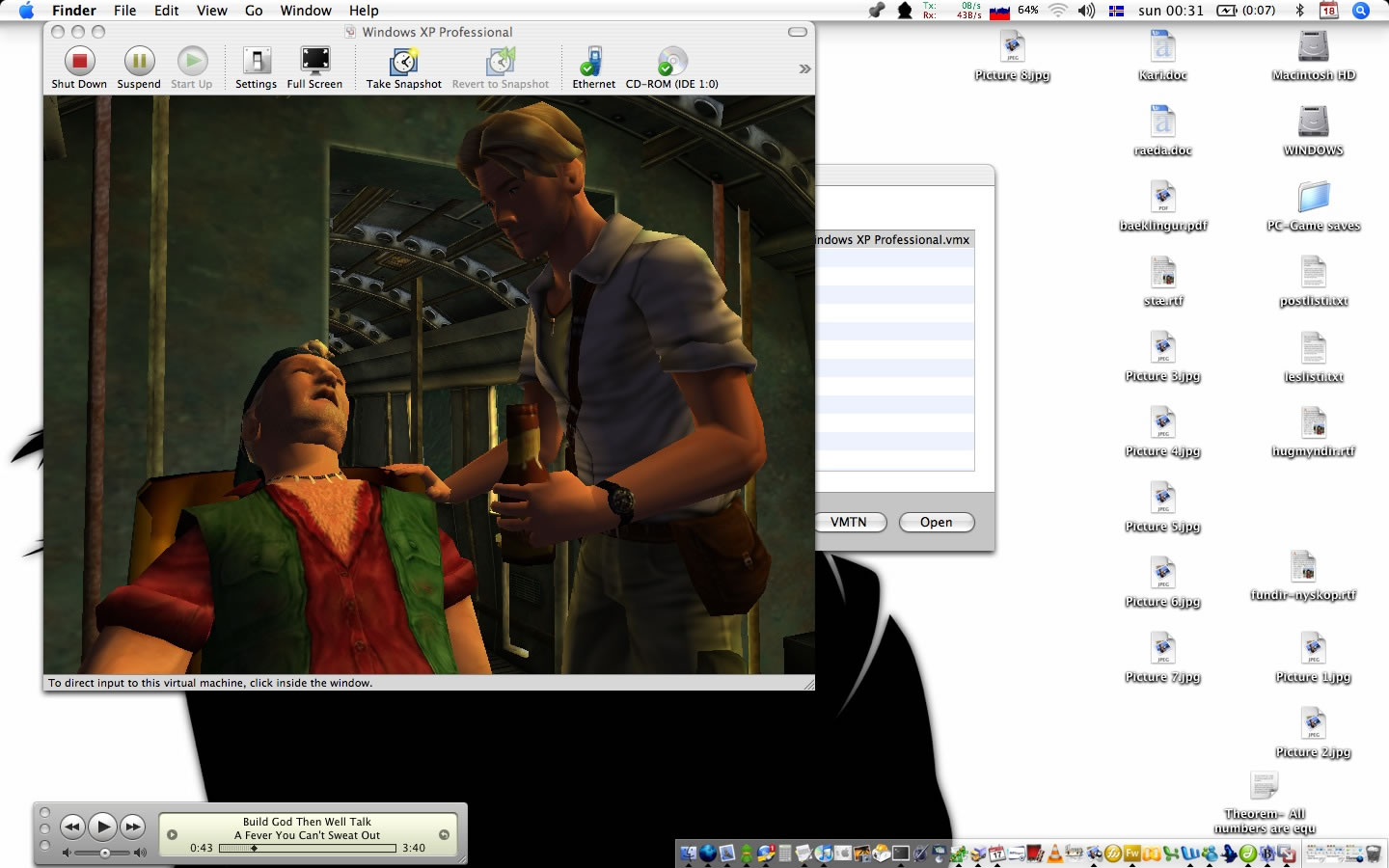The height and width of the screenshot is (868, 1389).
Task: Click the iTunes song progress bar
Action: 308,848
